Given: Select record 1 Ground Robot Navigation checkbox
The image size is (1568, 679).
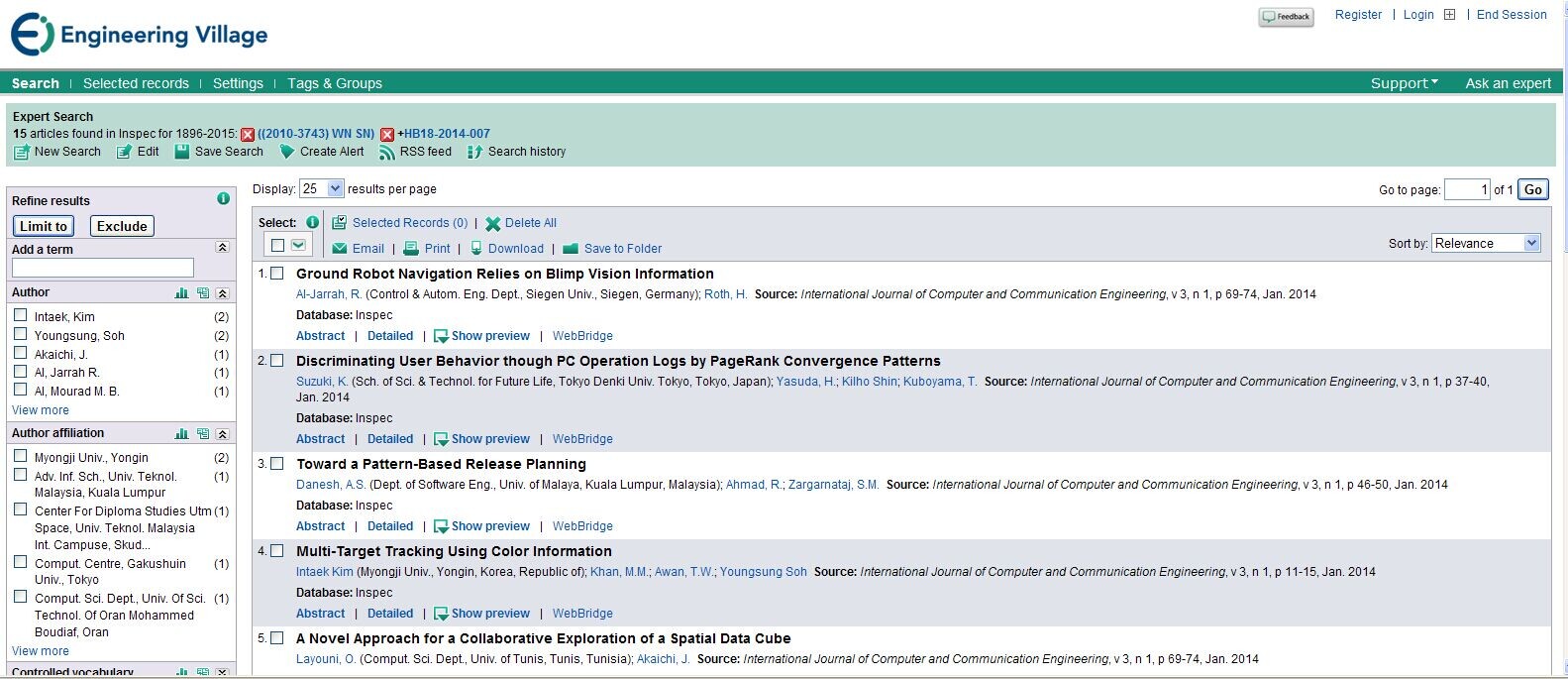Looking at the screenshot, I should 277,274.
